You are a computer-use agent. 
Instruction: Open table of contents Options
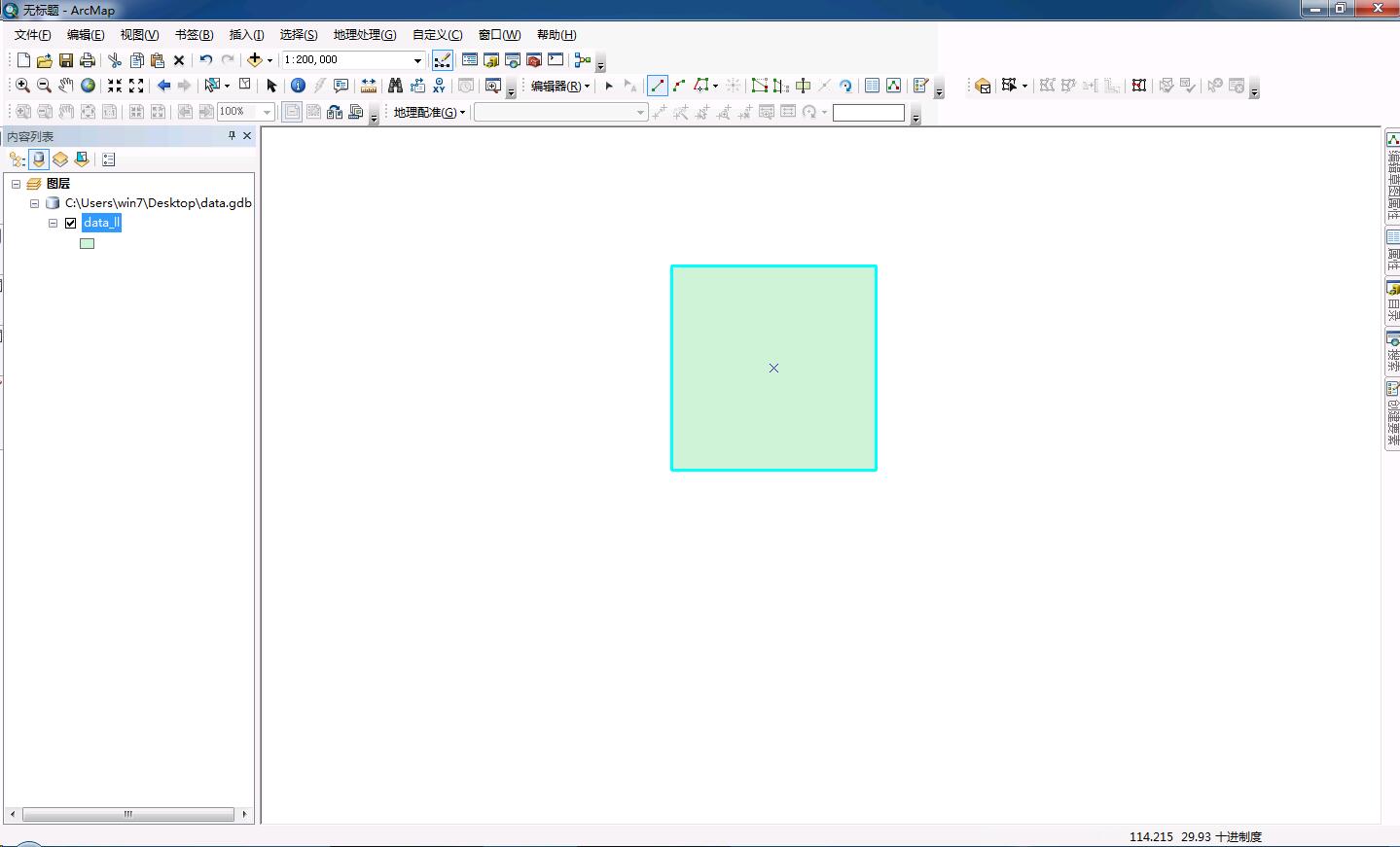[x=109, y=159]
